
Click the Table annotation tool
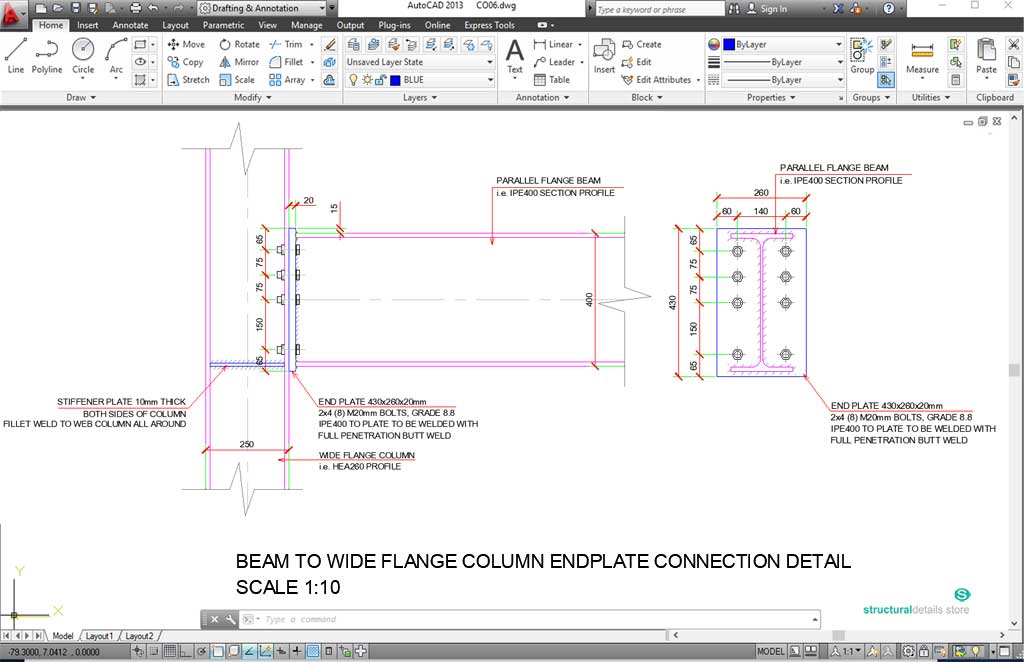coord(552,80)
